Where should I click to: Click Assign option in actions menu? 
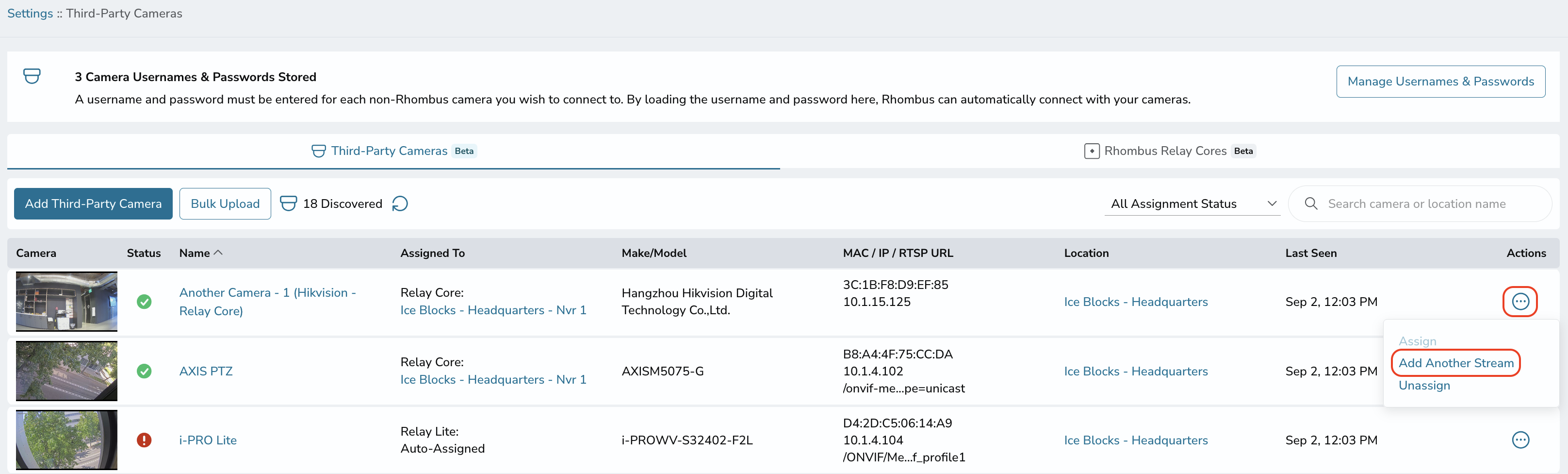coord(1417,341)
